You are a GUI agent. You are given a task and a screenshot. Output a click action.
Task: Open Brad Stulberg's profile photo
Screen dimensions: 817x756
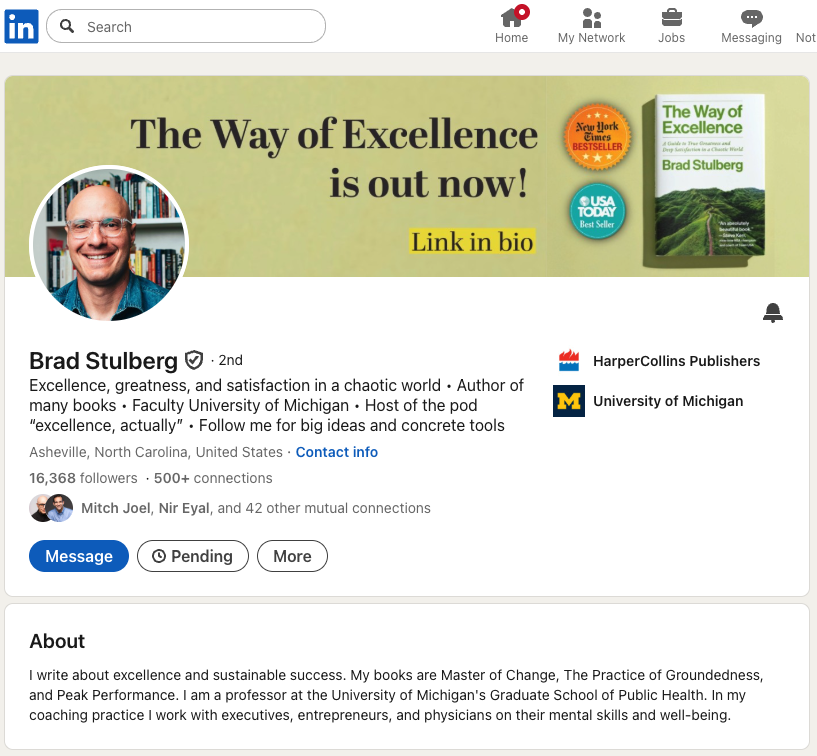[x=109, y=244]
